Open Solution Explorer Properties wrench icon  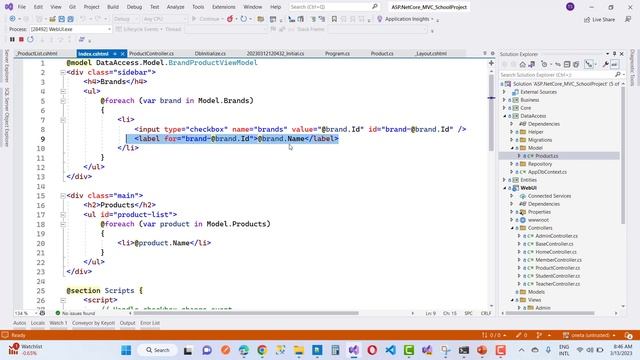point(606,64)
